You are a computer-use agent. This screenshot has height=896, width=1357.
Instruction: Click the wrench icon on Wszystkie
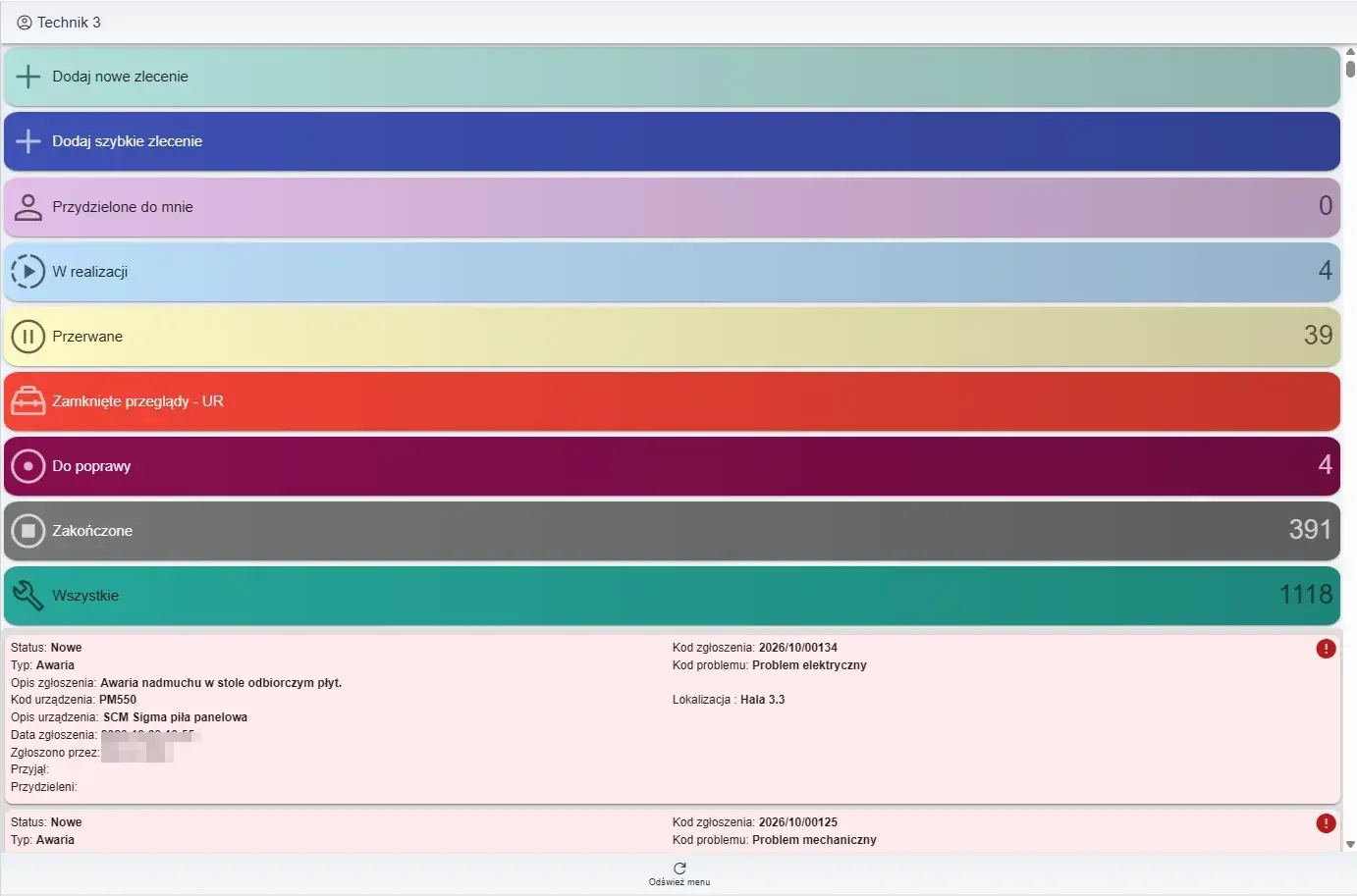(x=28, y=595)
